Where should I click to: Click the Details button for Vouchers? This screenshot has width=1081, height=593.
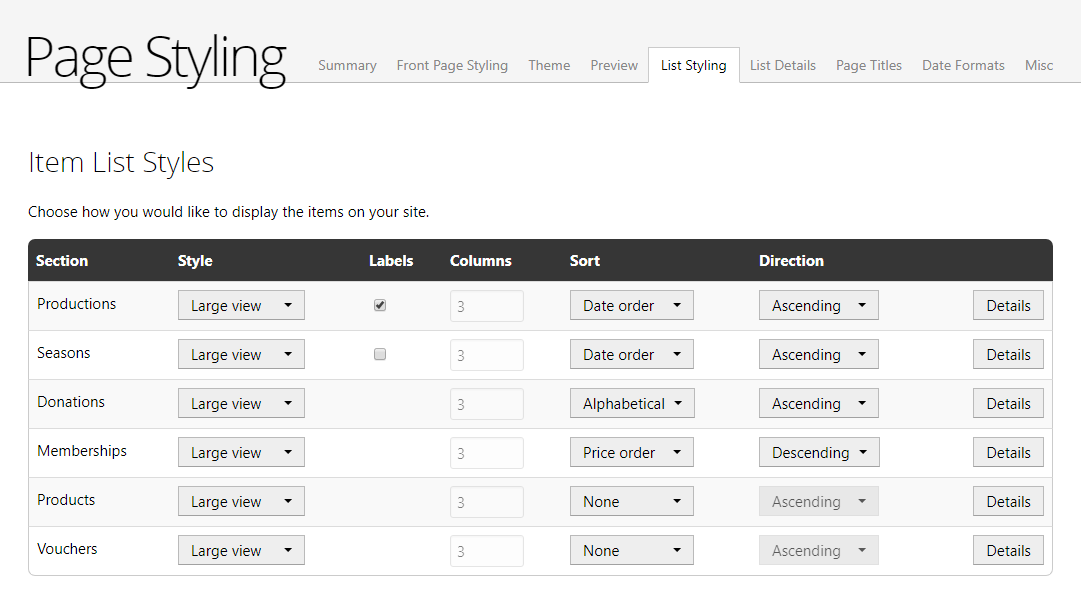[x=1008, y=550]
